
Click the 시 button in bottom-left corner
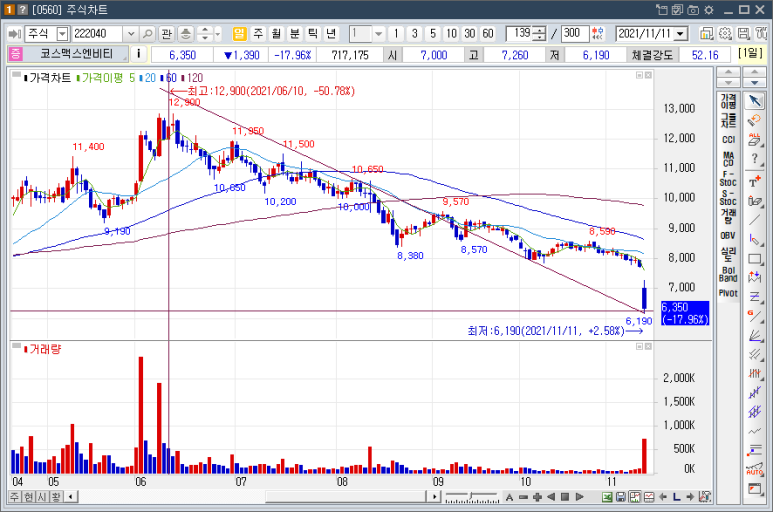click(42, 497)
